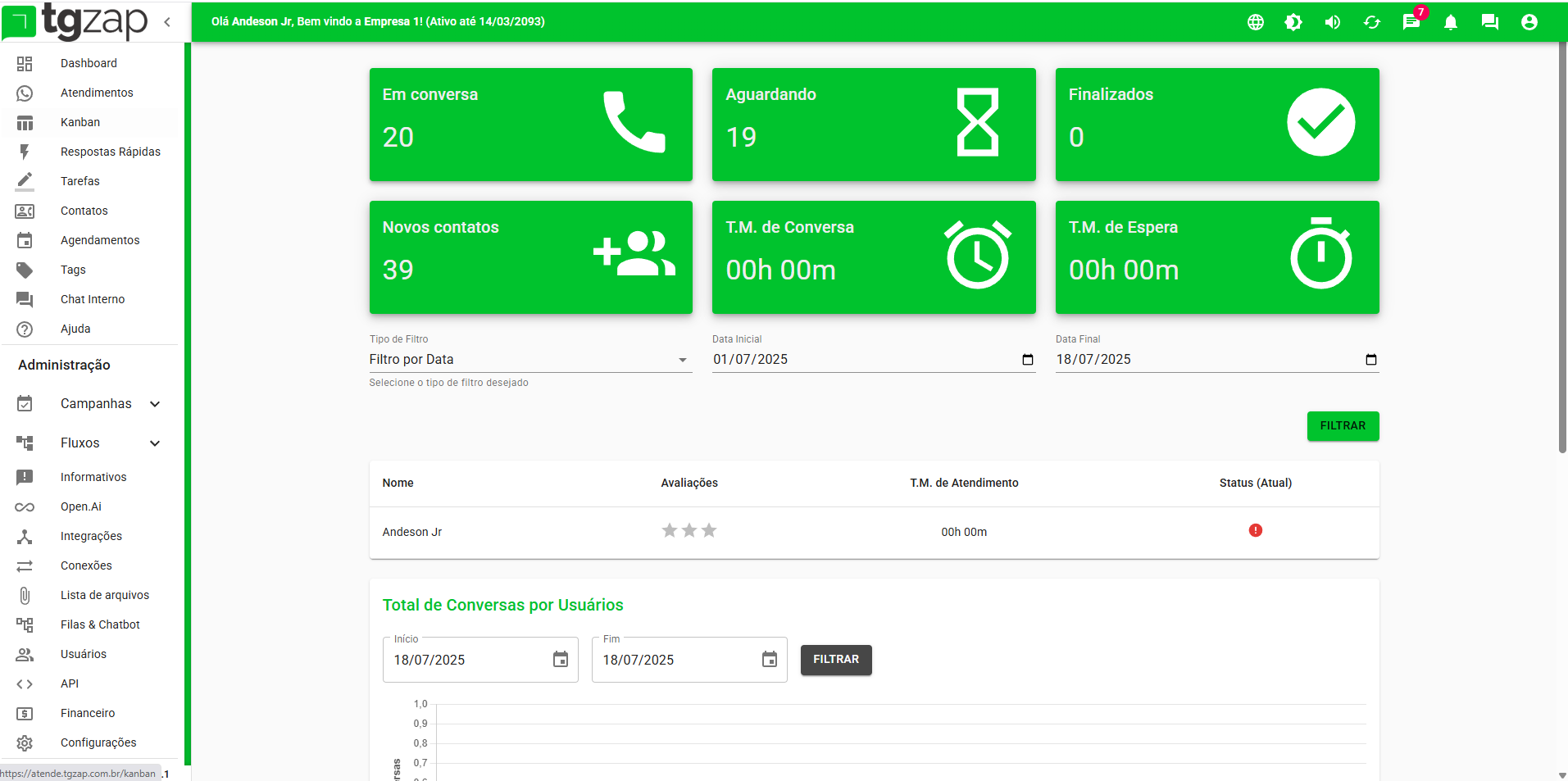Open the Tags section in the sidebar

click(x=72, y=270)
